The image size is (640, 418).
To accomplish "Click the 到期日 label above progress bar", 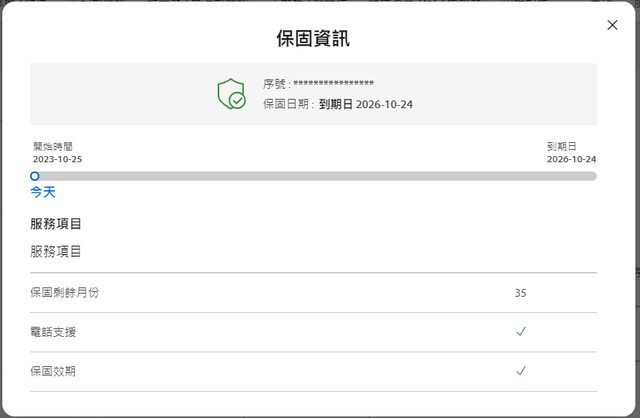I will click(561, 146).
